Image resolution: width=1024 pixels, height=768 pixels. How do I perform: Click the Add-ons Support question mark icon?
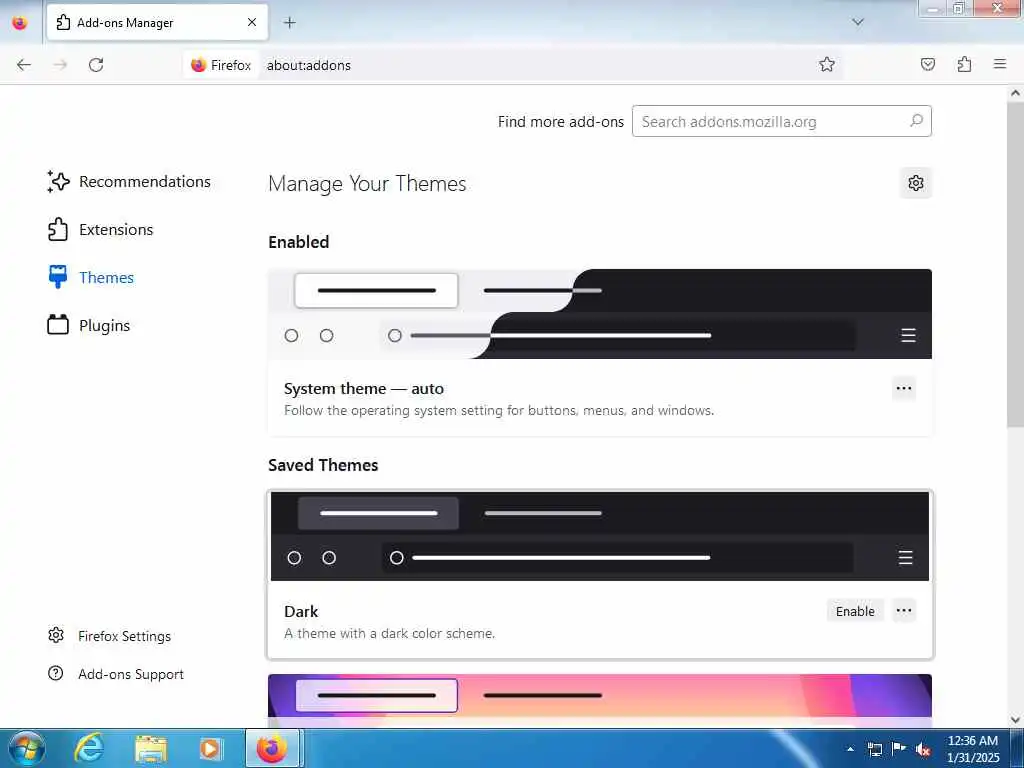tap(56, 673)
